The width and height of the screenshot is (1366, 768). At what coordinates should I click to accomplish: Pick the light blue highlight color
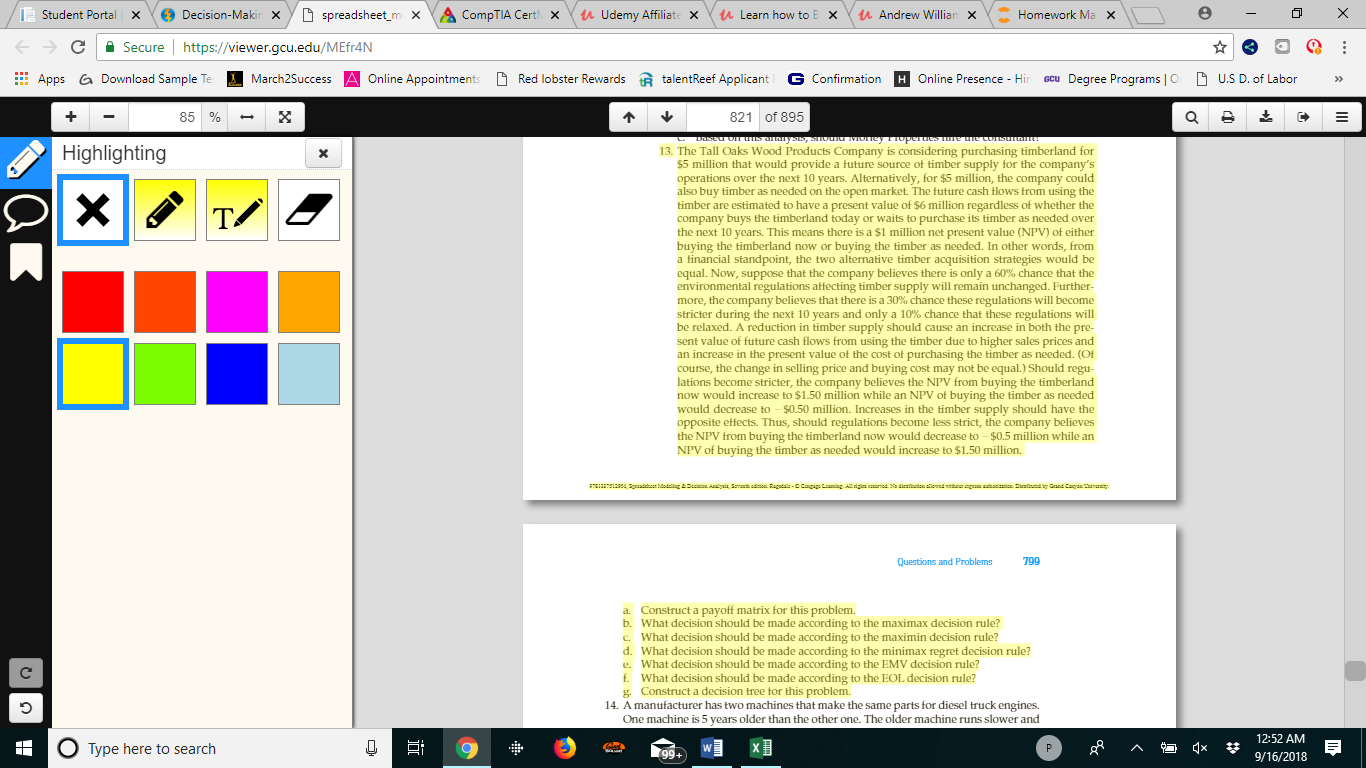pos(309,374)
